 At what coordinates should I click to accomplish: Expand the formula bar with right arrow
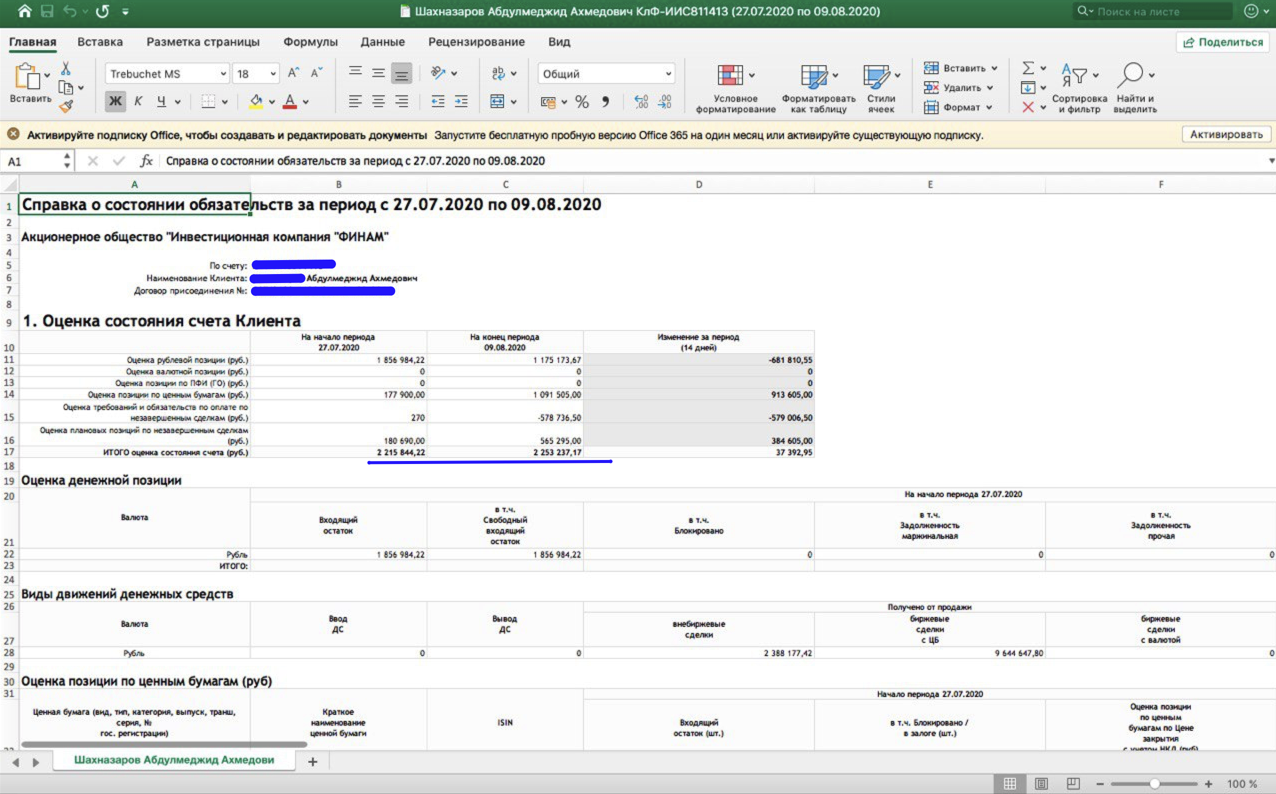1270,160
